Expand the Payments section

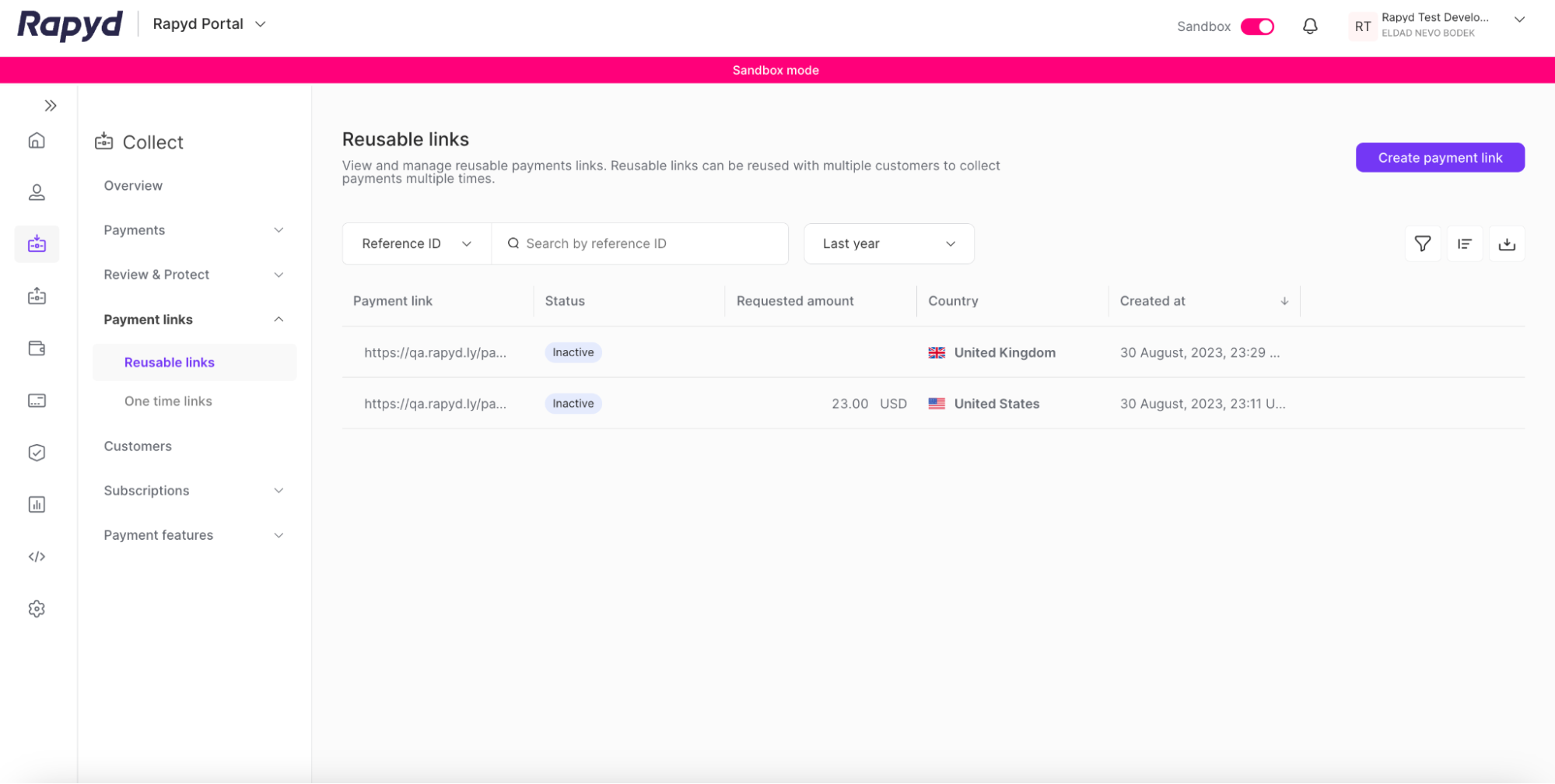[193, 229]
